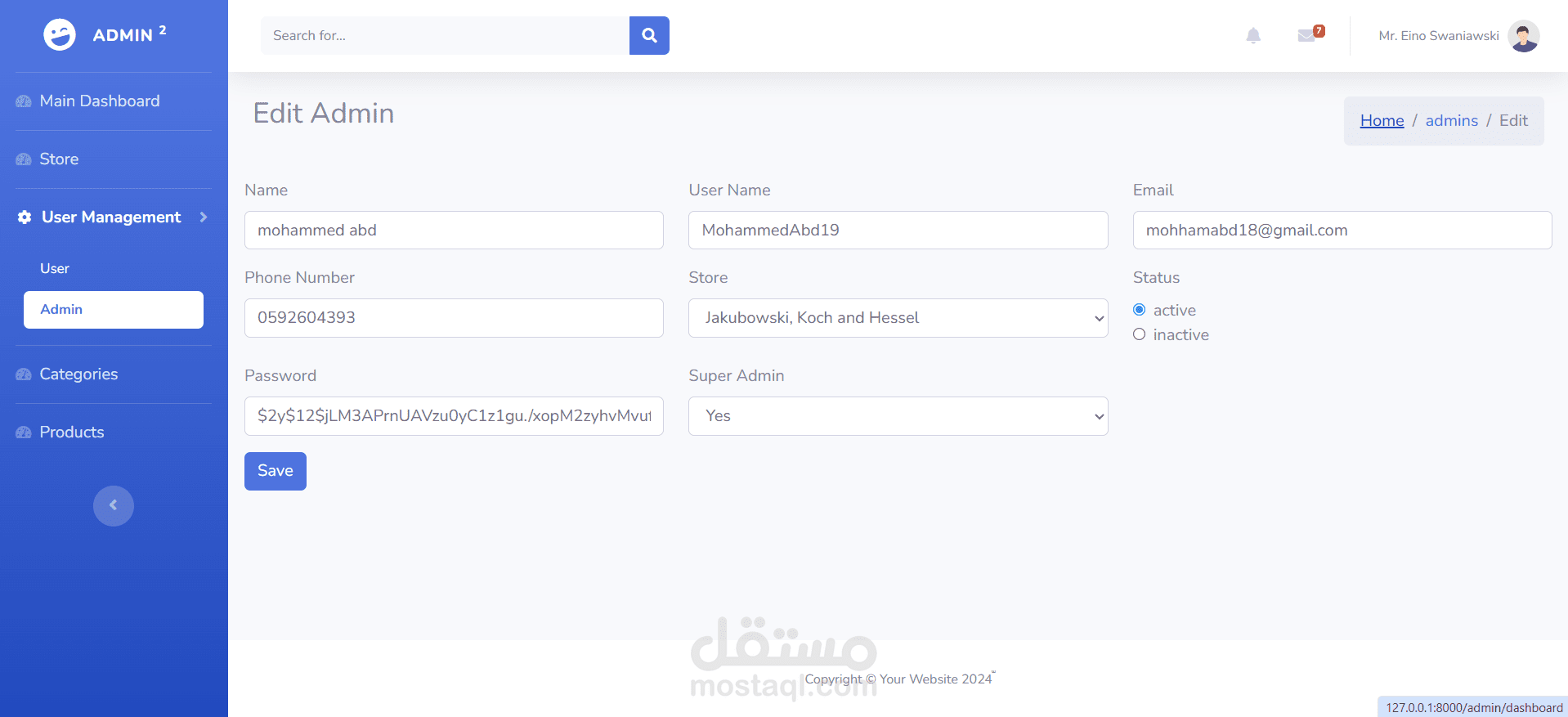The image size is (1568, 717).
Task: Click the Store sidebar dashboard icon
Action: (24, 159)
